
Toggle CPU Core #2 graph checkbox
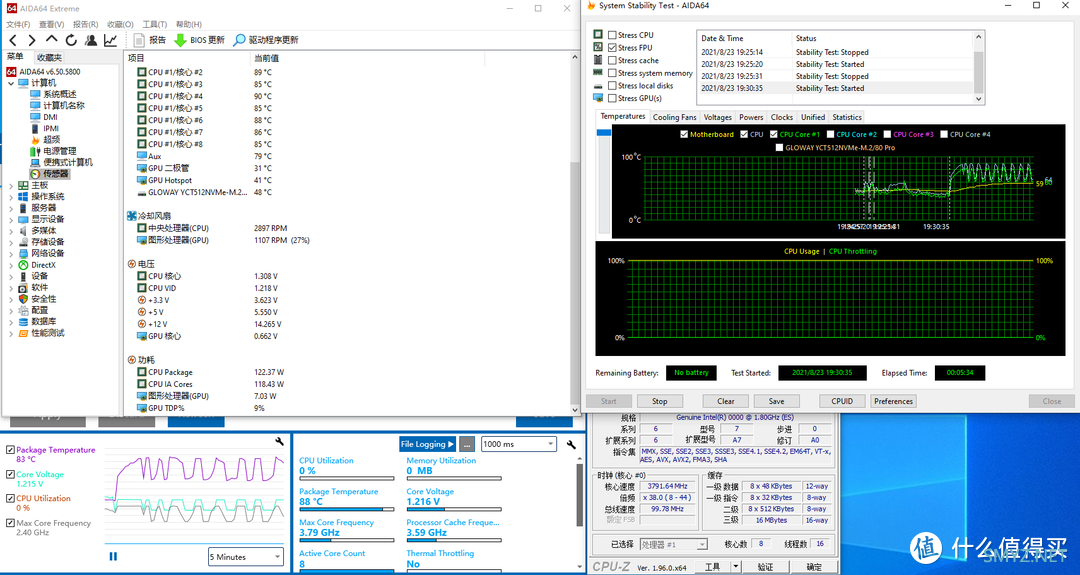click(x=831, y=134)
